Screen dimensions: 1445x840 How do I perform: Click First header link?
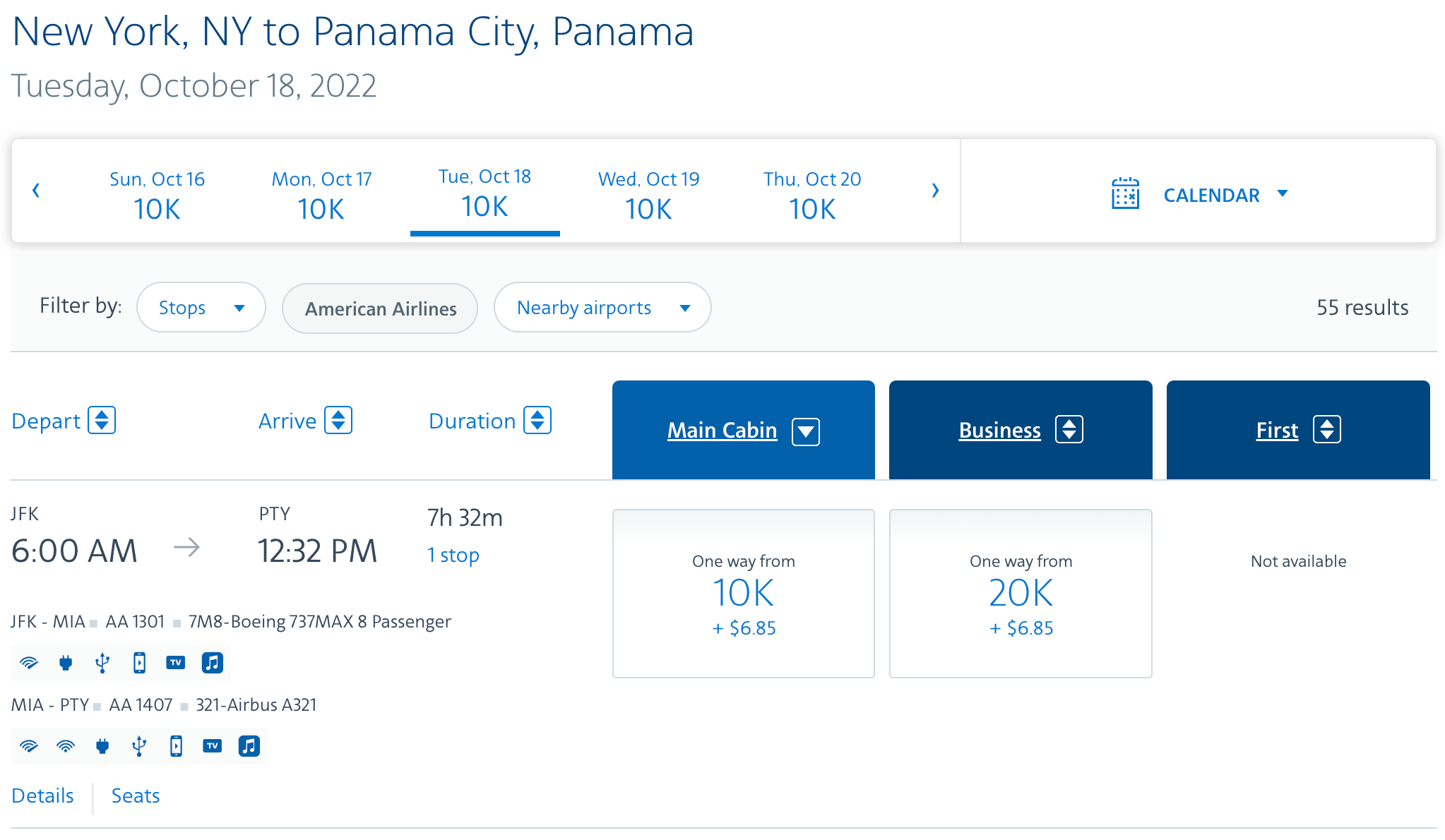point(1277,431)
